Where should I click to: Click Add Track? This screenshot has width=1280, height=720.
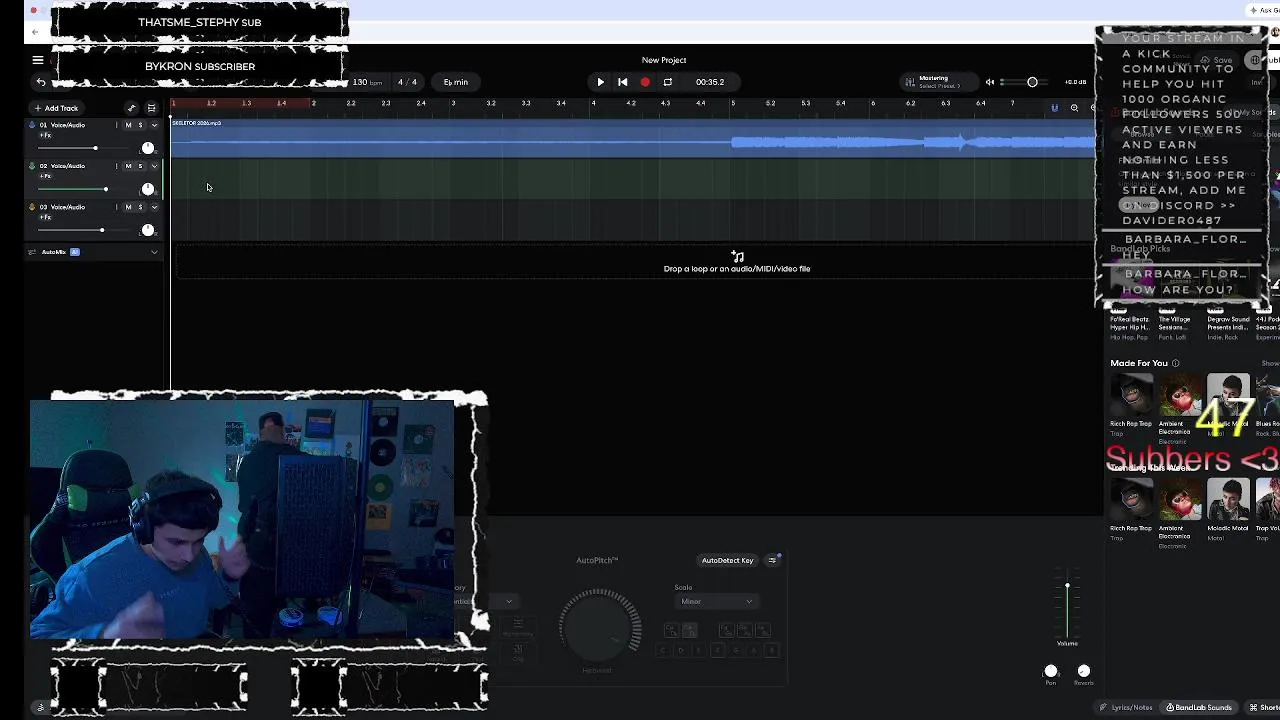56,108
